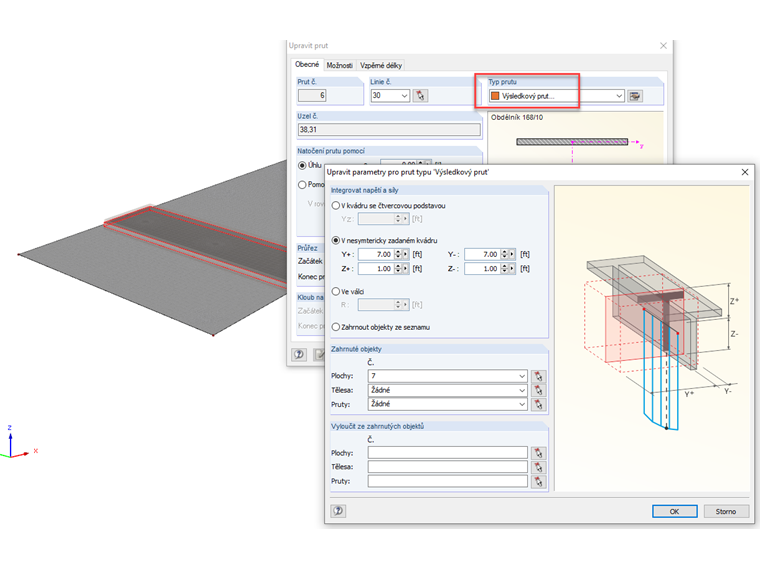760x570 pixels.
Task: Adjust the Y- spinner arrows
Action: tap(504, 254)
